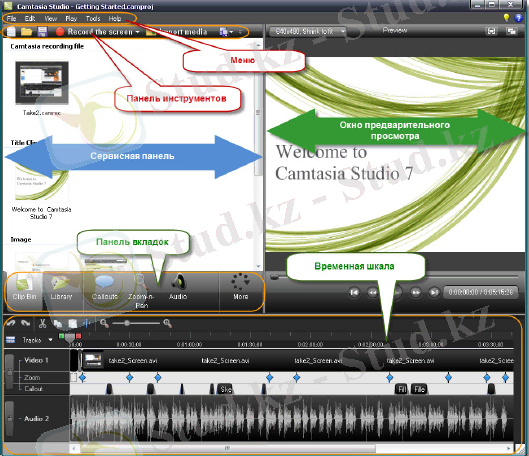Click the zoom in magnifier on timeline
The image size is (529, 456).
tap(167, 323)
